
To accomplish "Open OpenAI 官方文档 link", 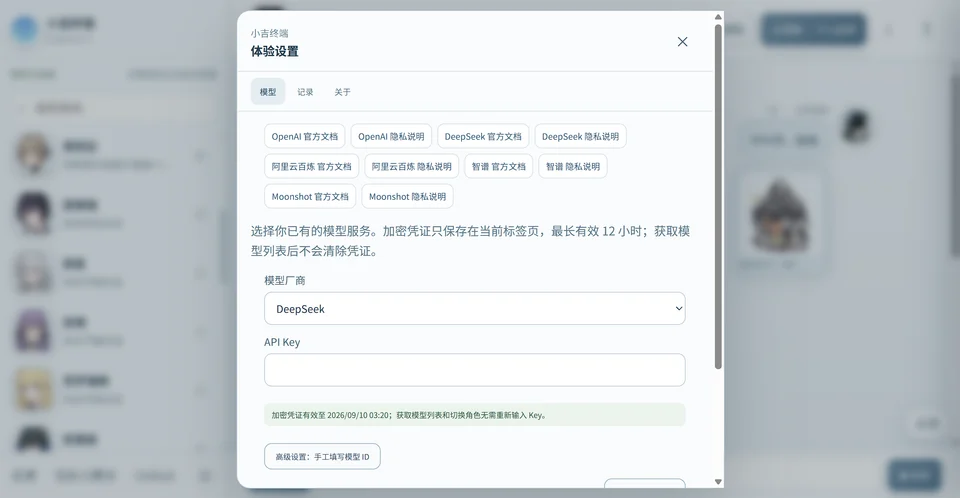I will tap(305, 137).
